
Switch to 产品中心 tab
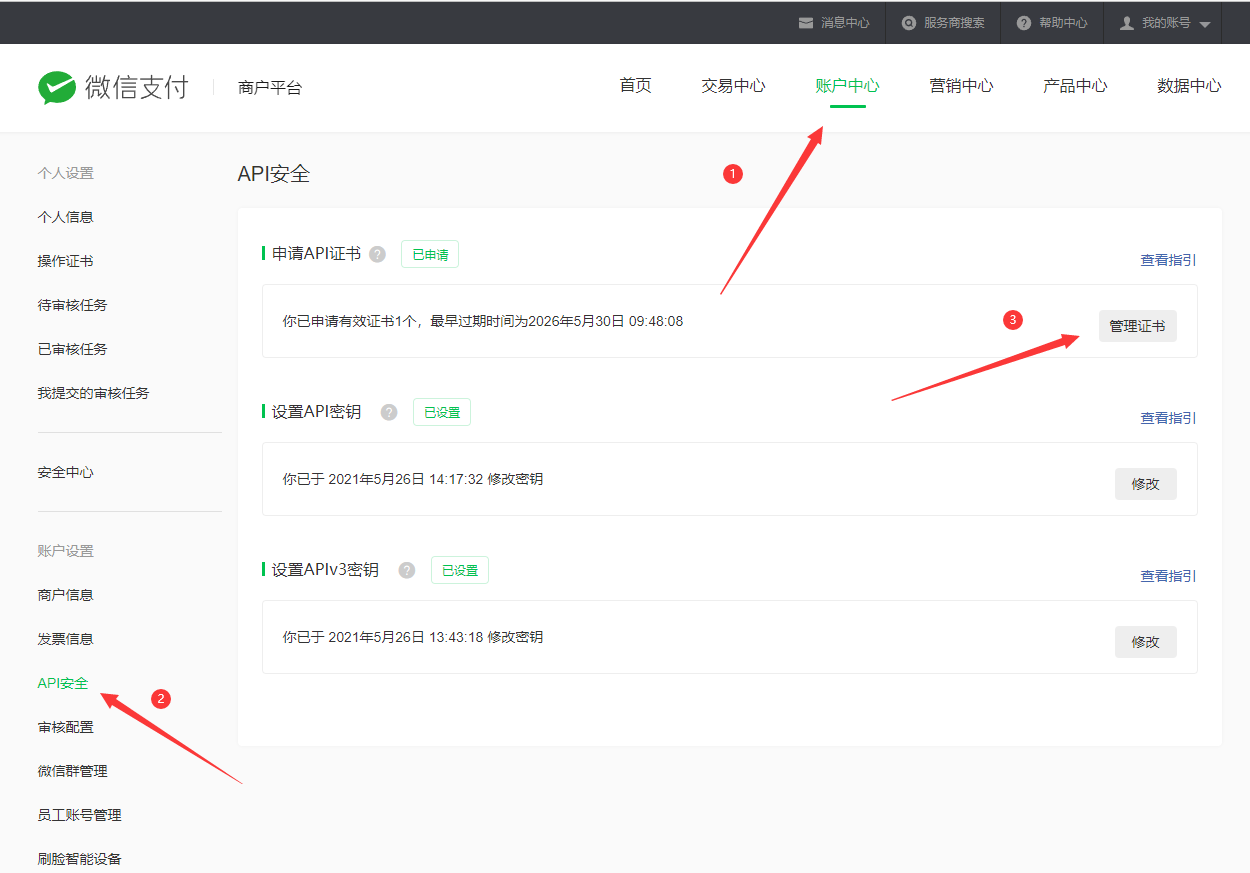(x=1075, y=86)
